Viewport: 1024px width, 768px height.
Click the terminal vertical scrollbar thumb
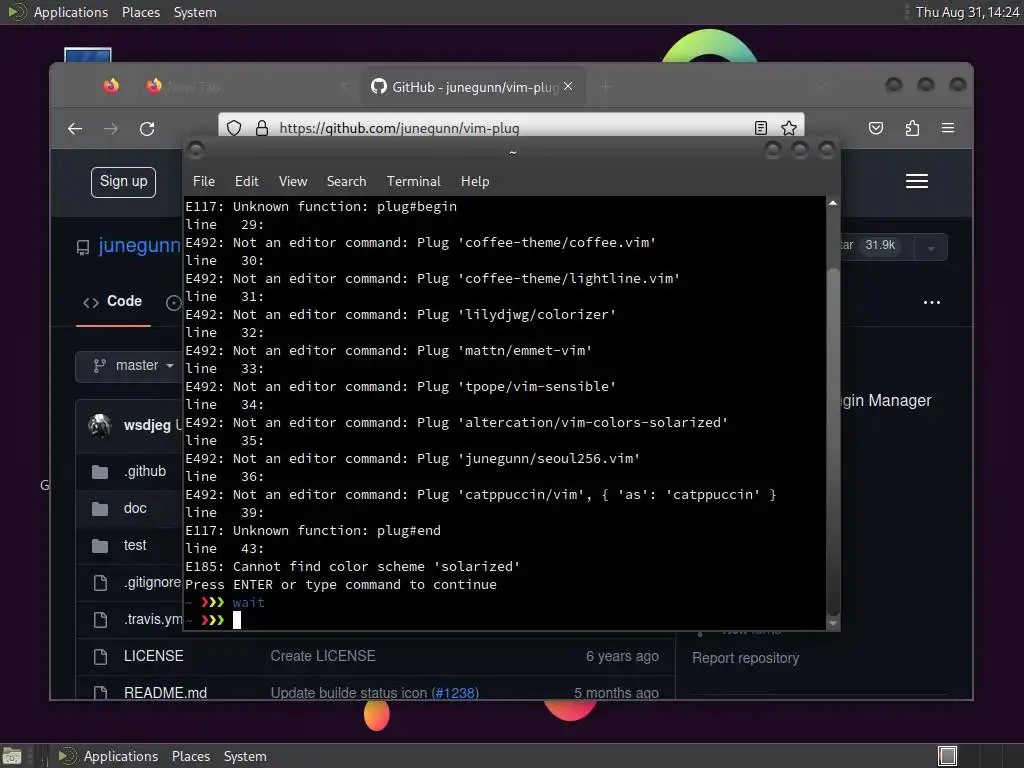[833, 441]
